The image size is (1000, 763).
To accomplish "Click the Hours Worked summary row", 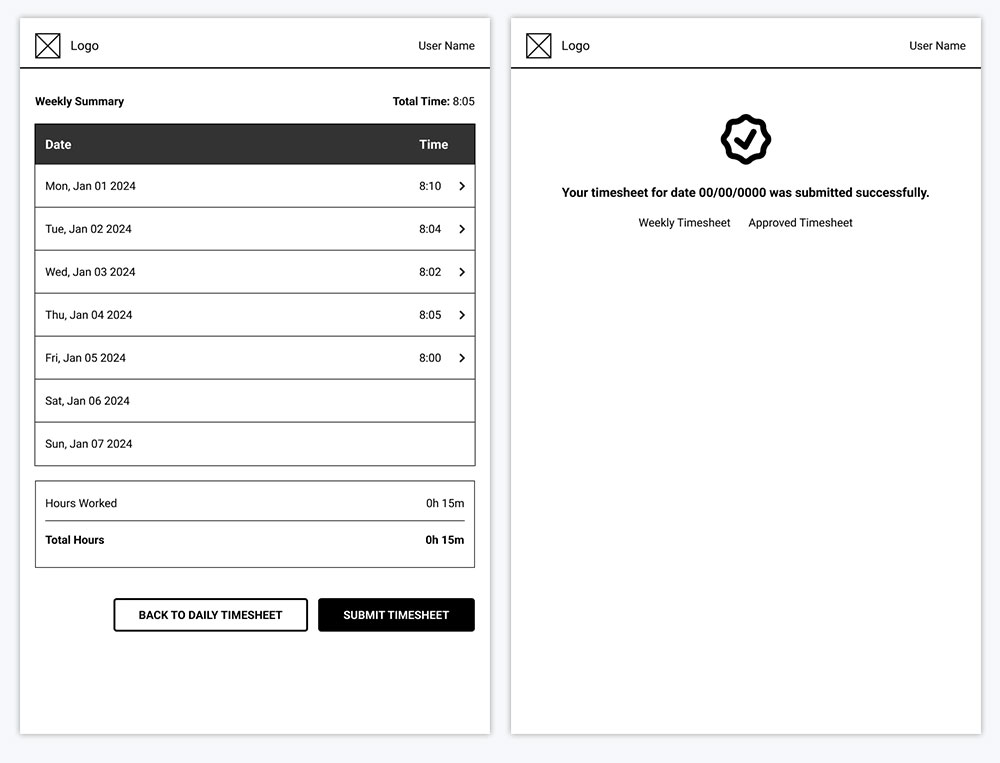I will tap(255, 503).
